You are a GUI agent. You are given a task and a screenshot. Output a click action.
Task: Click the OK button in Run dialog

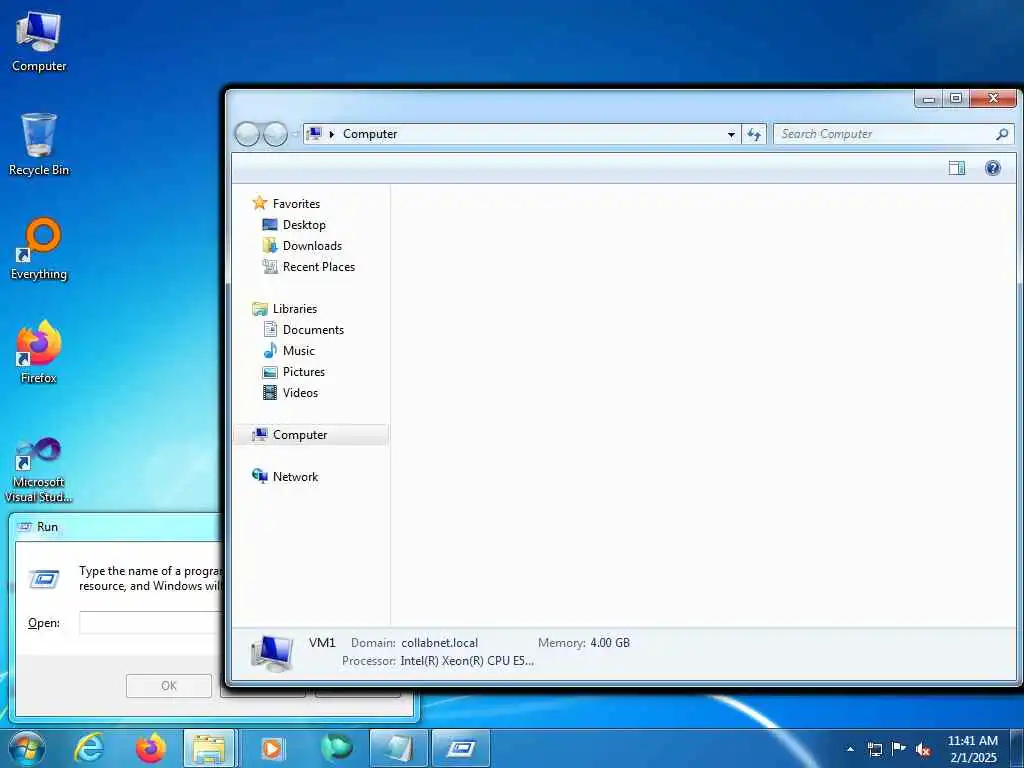[x=168, y=686]
